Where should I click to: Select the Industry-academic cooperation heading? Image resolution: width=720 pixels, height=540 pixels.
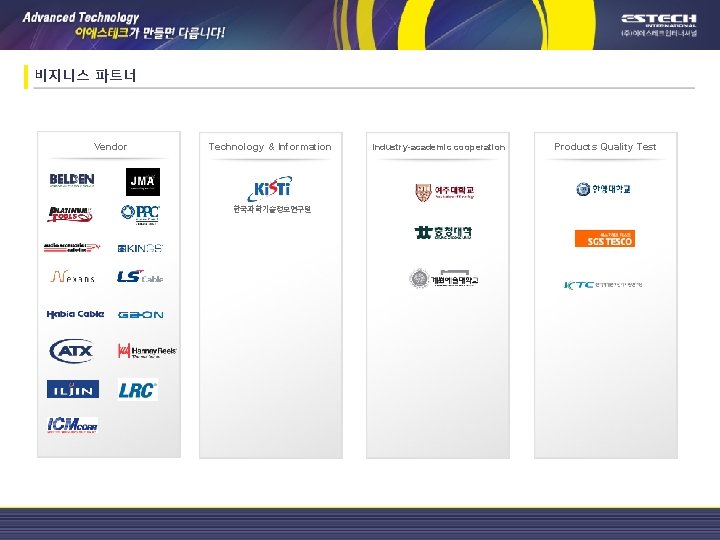tap(439, 147)
